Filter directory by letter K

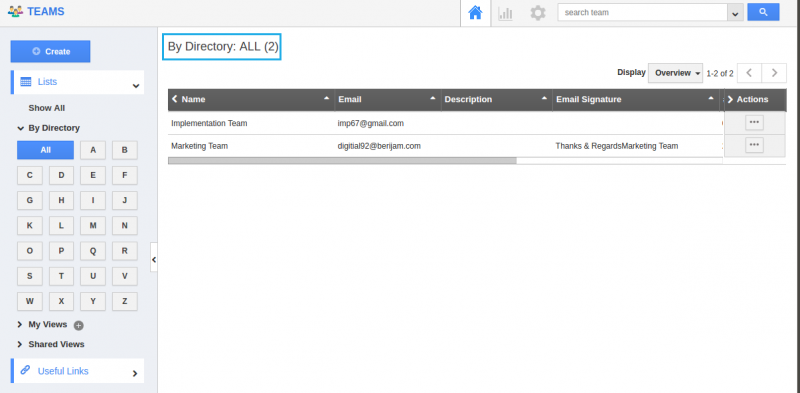pos(30,226)
